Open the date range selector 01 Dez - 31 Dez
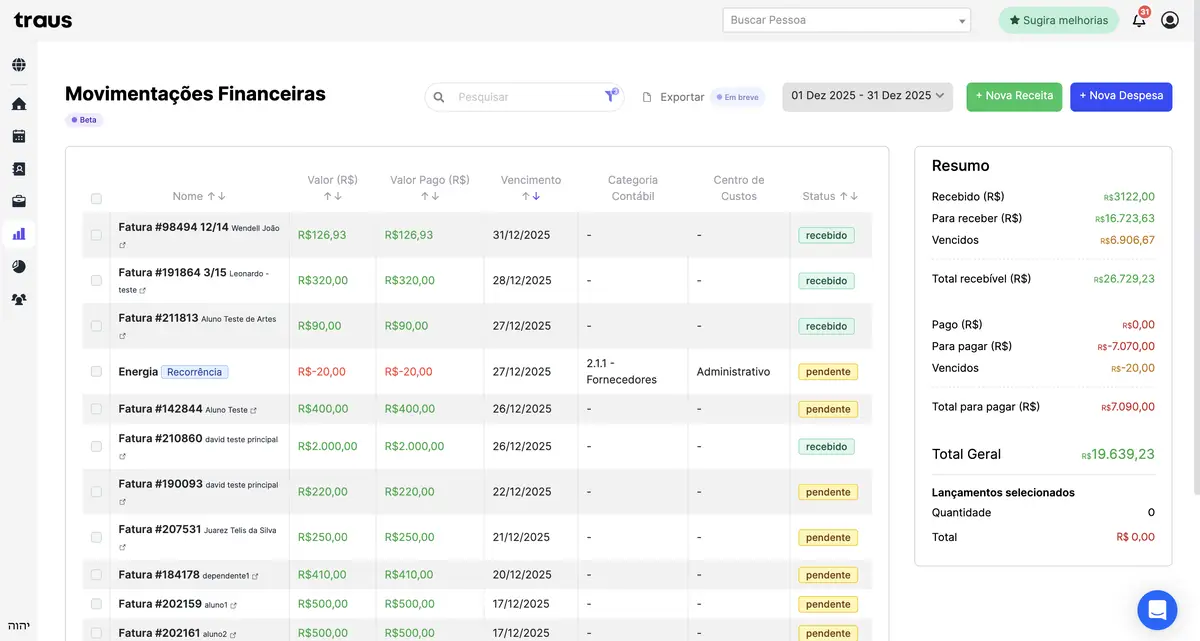 pos(866,96)
